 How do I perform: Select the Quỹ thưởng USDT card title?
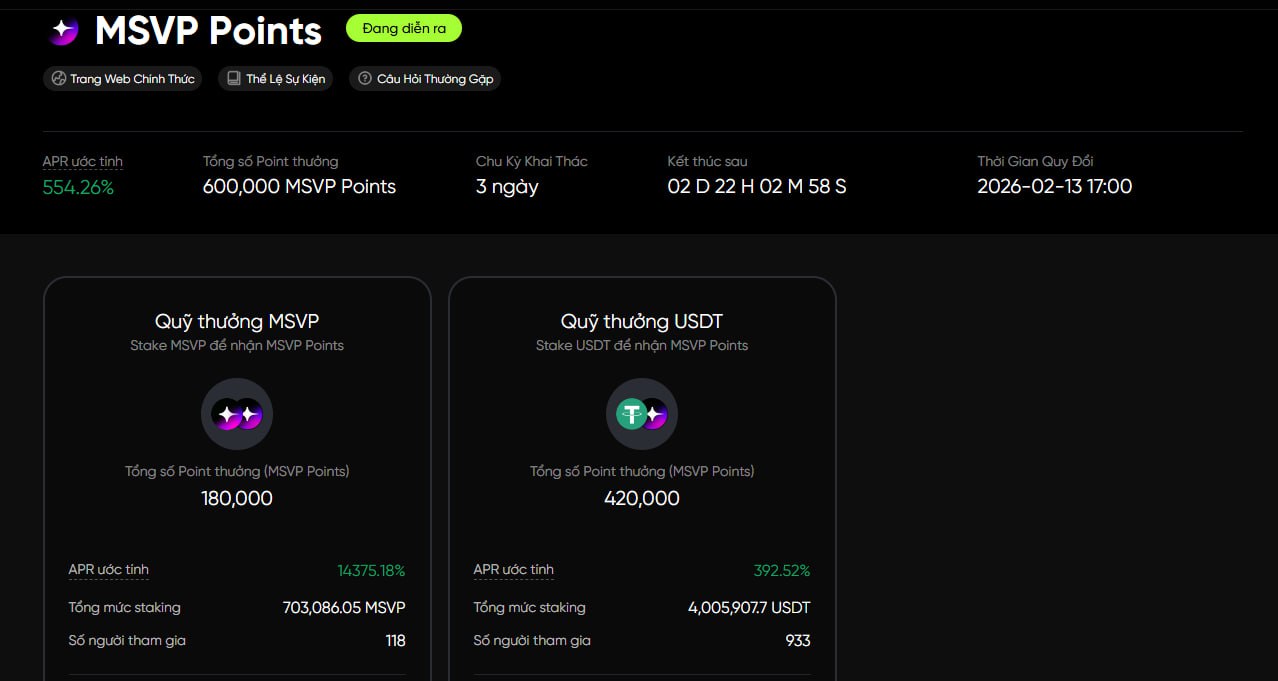click(x=642, y=321)
